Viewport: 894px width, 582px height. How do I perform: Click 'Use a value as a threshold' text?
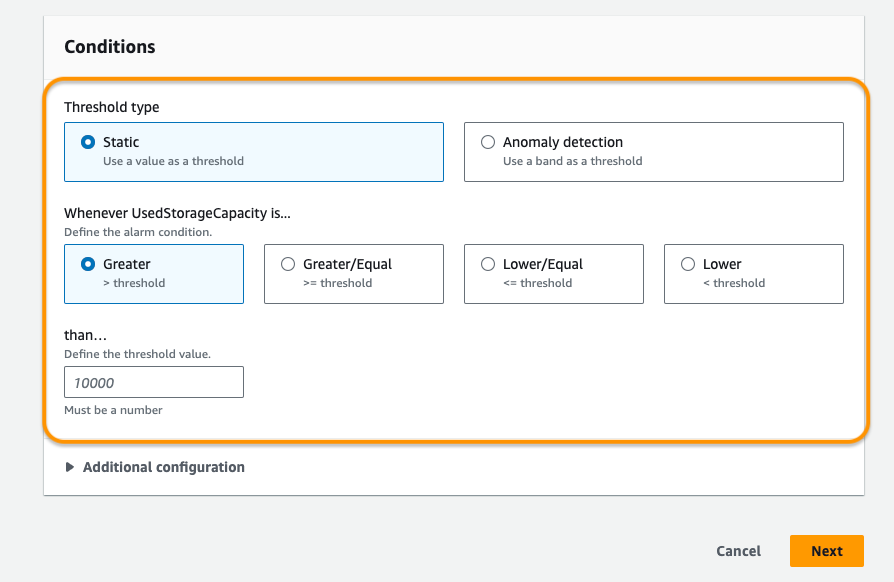point(173,161)
